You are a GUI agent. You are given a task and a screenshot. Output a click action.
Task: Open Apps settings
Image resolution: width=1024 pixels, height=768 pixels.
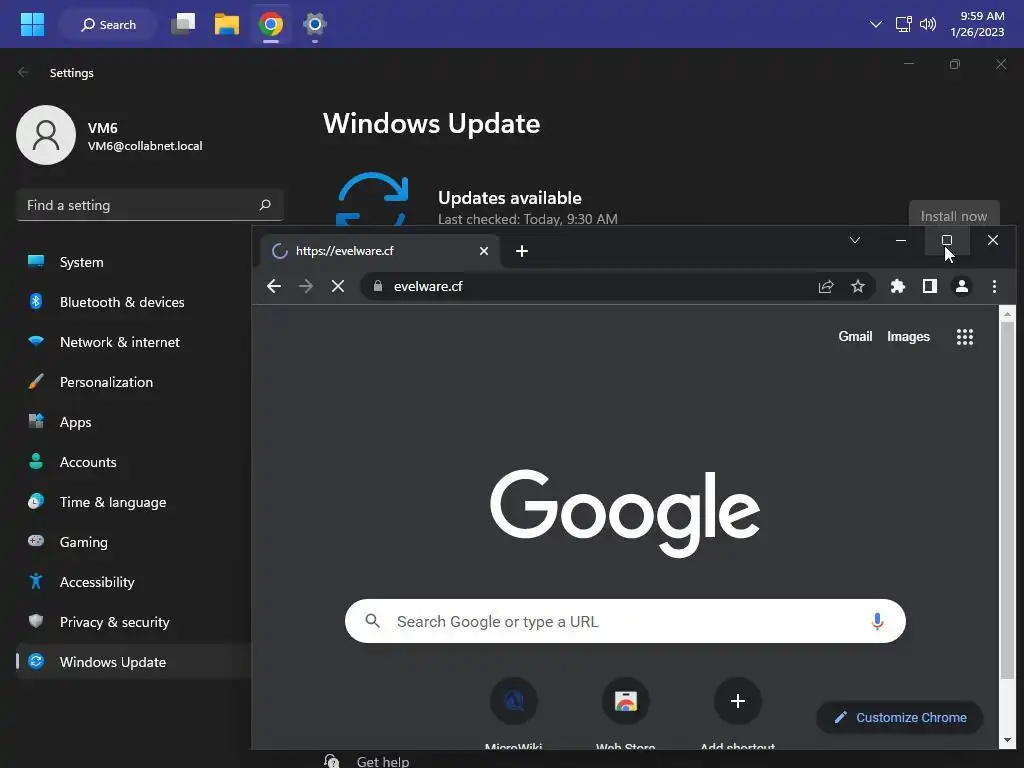(x=134, y=422)
